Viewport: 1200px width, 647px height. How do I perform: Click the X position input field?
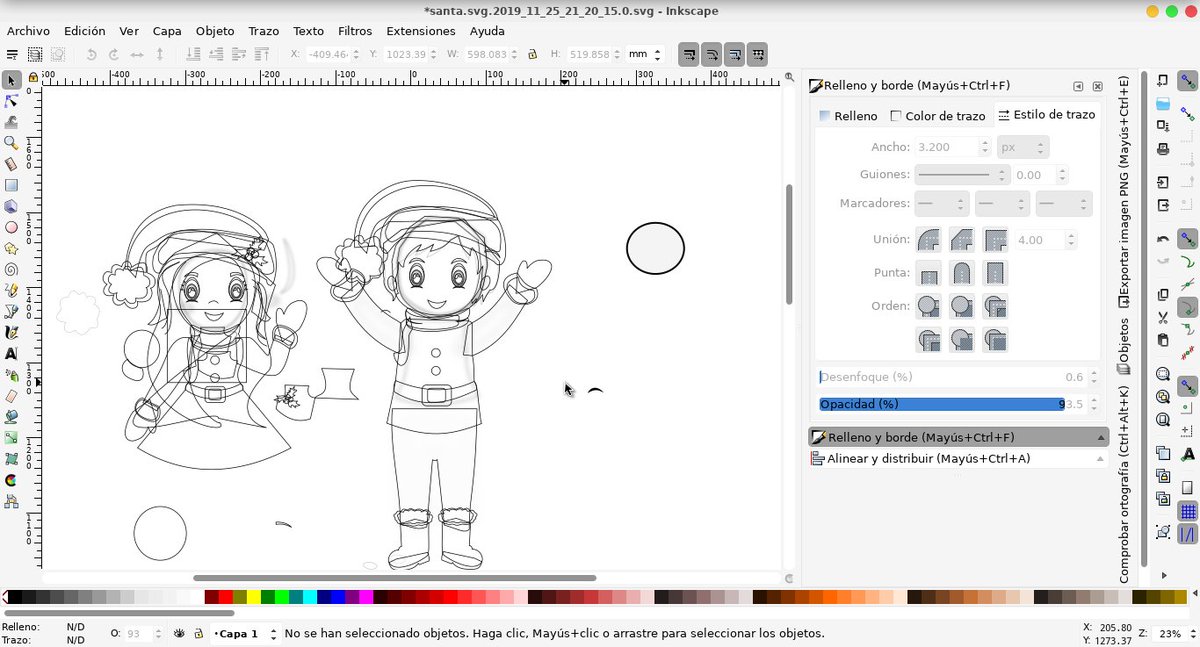[x=328, y=54]
